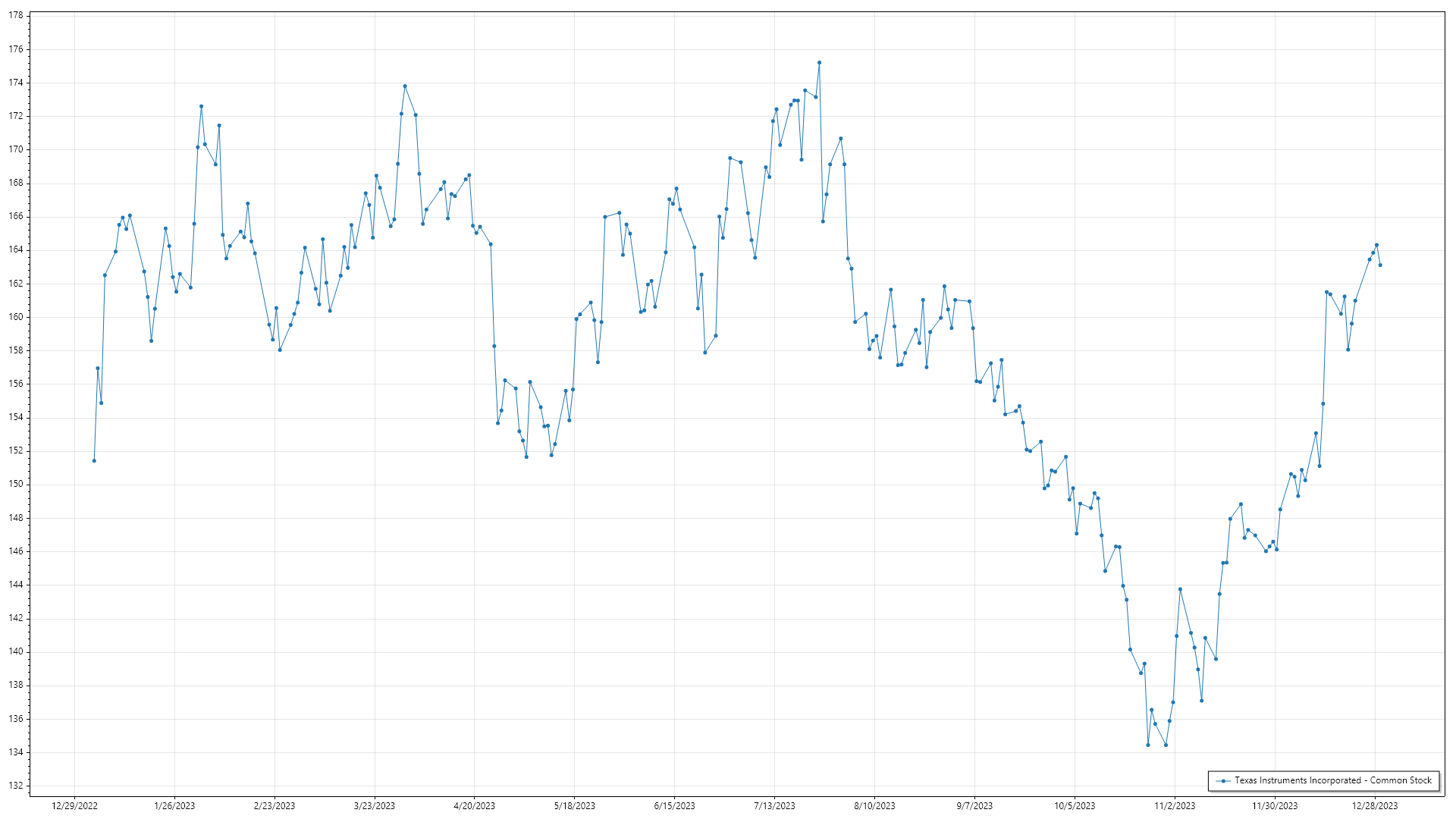Click the 6/15/2023 x-axis date label
Screen dimensions: 1456x819
click(x=674, y=806)
